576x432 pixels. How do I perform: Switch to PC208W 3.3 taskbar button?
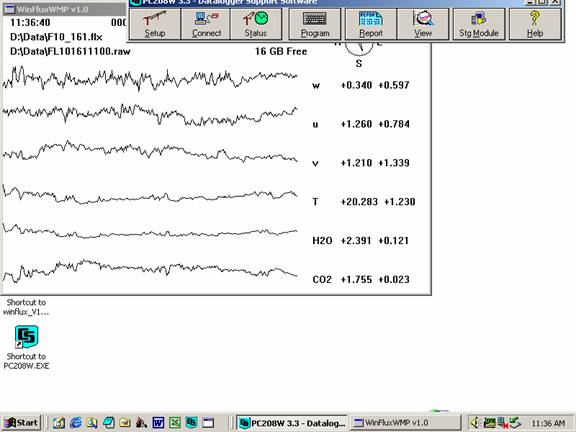(x=292, y=423)
